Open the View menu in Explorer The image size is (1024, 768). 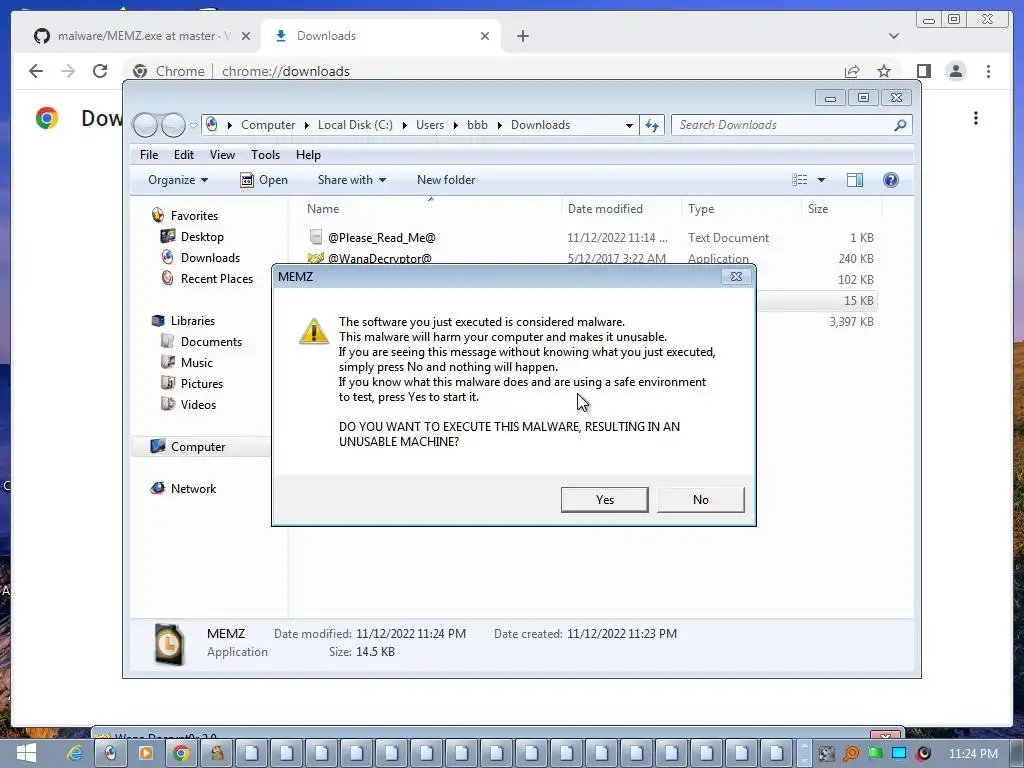(222, 155)
